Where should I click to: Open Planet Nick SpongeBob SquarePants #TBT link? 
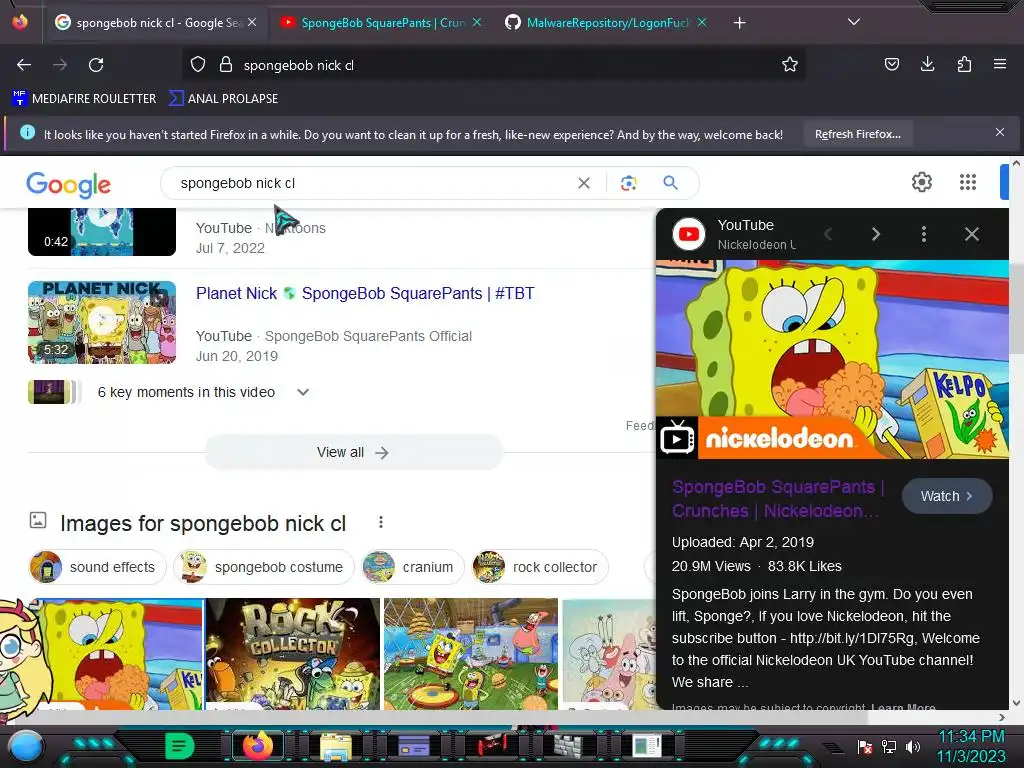[x=365, y=293]
